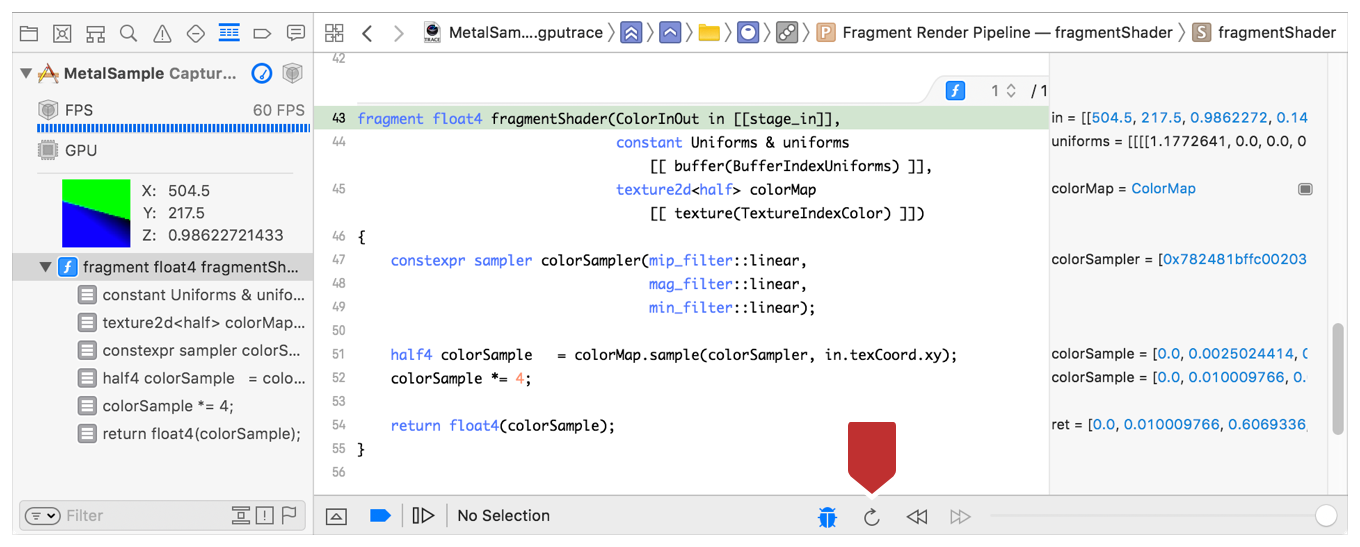Click the 'in = [[504.5, 217.5...' value

[x=1179, y=118]
